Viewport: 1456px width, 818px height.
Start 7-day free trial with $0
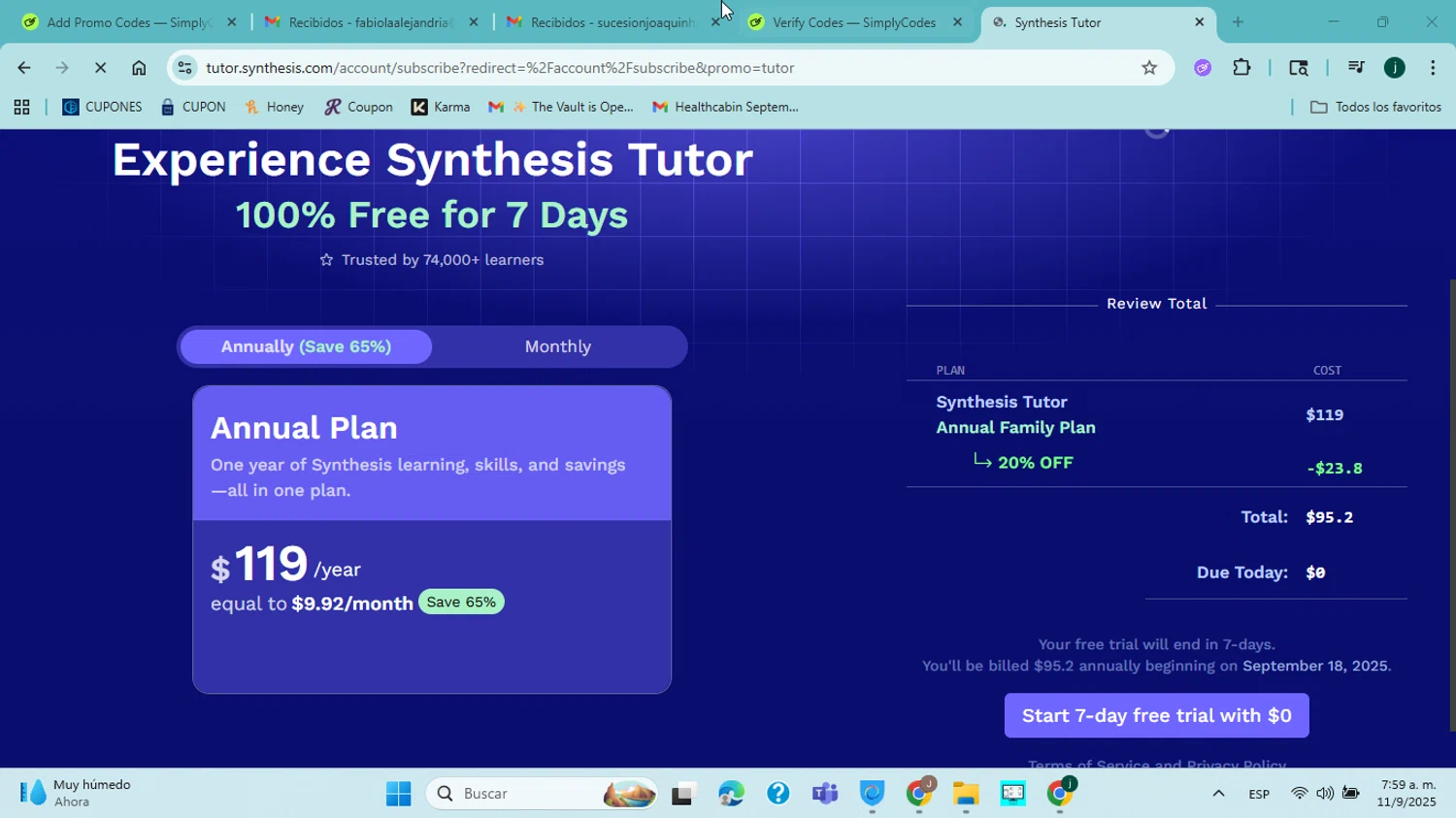(1156, 716)
